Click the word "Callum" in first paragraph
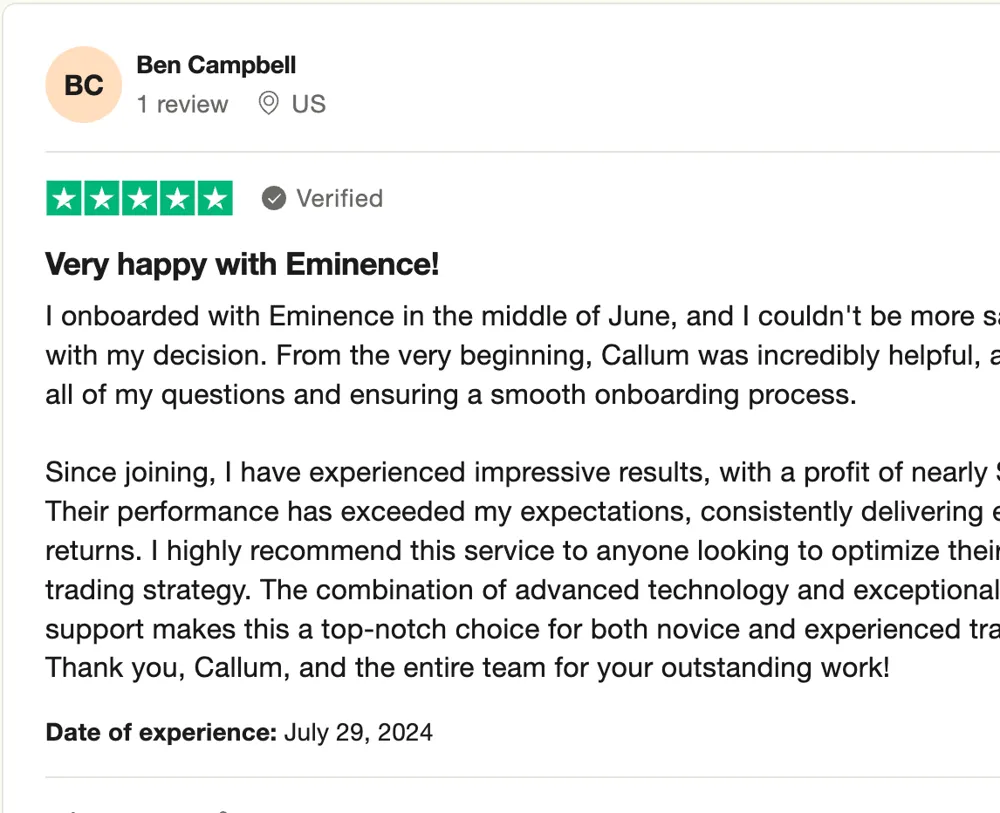 pos(645,355)
